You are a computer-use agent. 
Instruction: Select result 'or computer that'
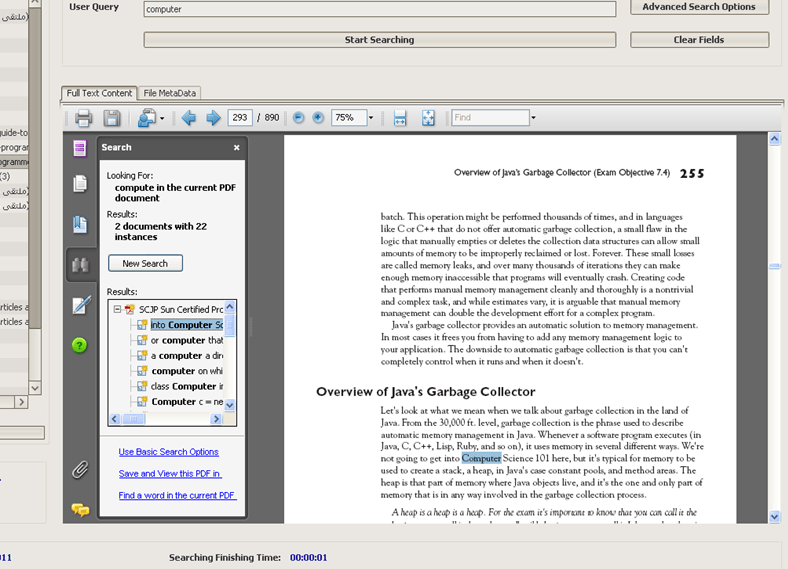[186, 340]
